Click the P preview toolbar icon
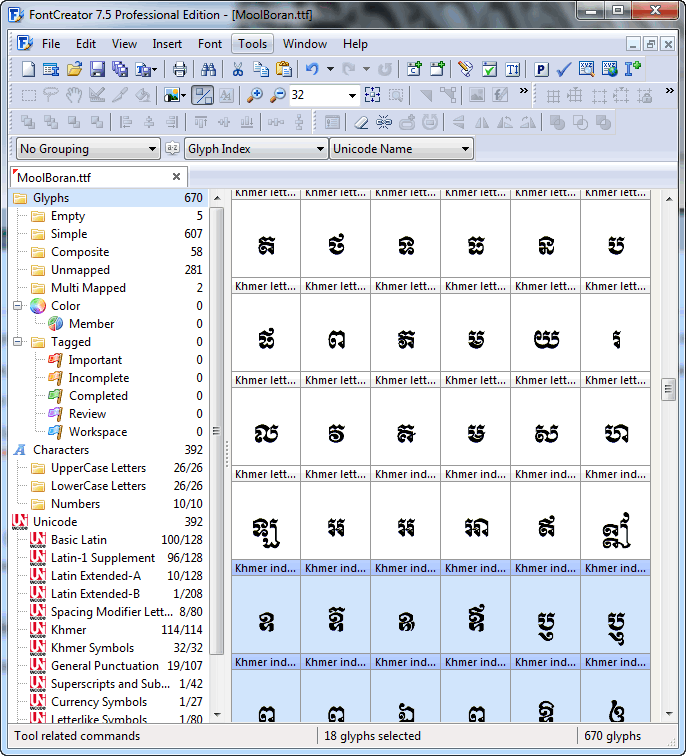 tap(541, 69)
